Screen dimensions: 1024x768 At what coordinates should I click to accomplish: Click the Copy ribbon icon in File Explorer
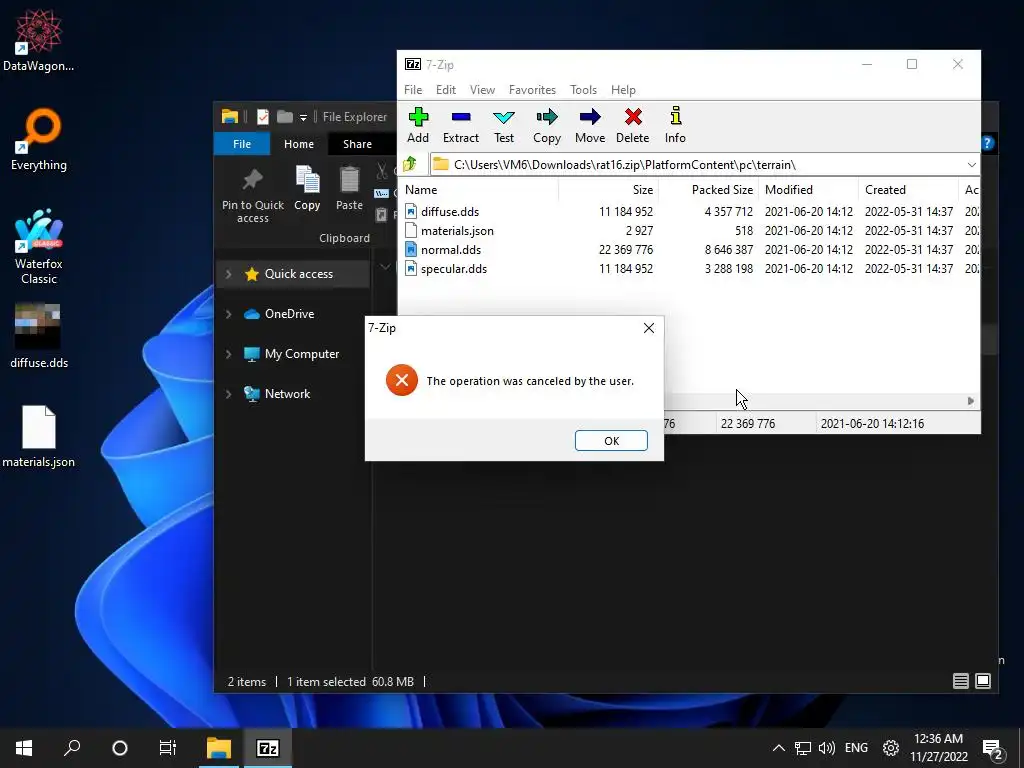click(x=307, y=188)
